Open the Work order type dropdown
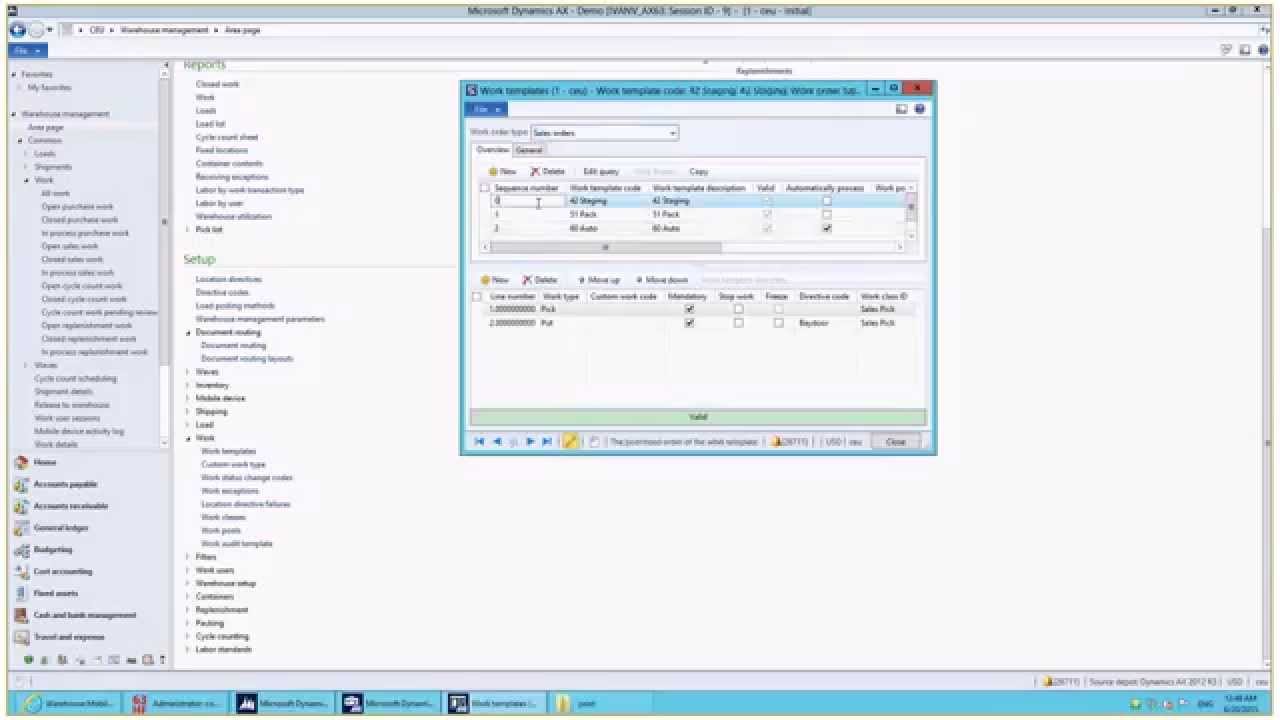Screen dimensions: 1280x720 (x=673, y=132)
